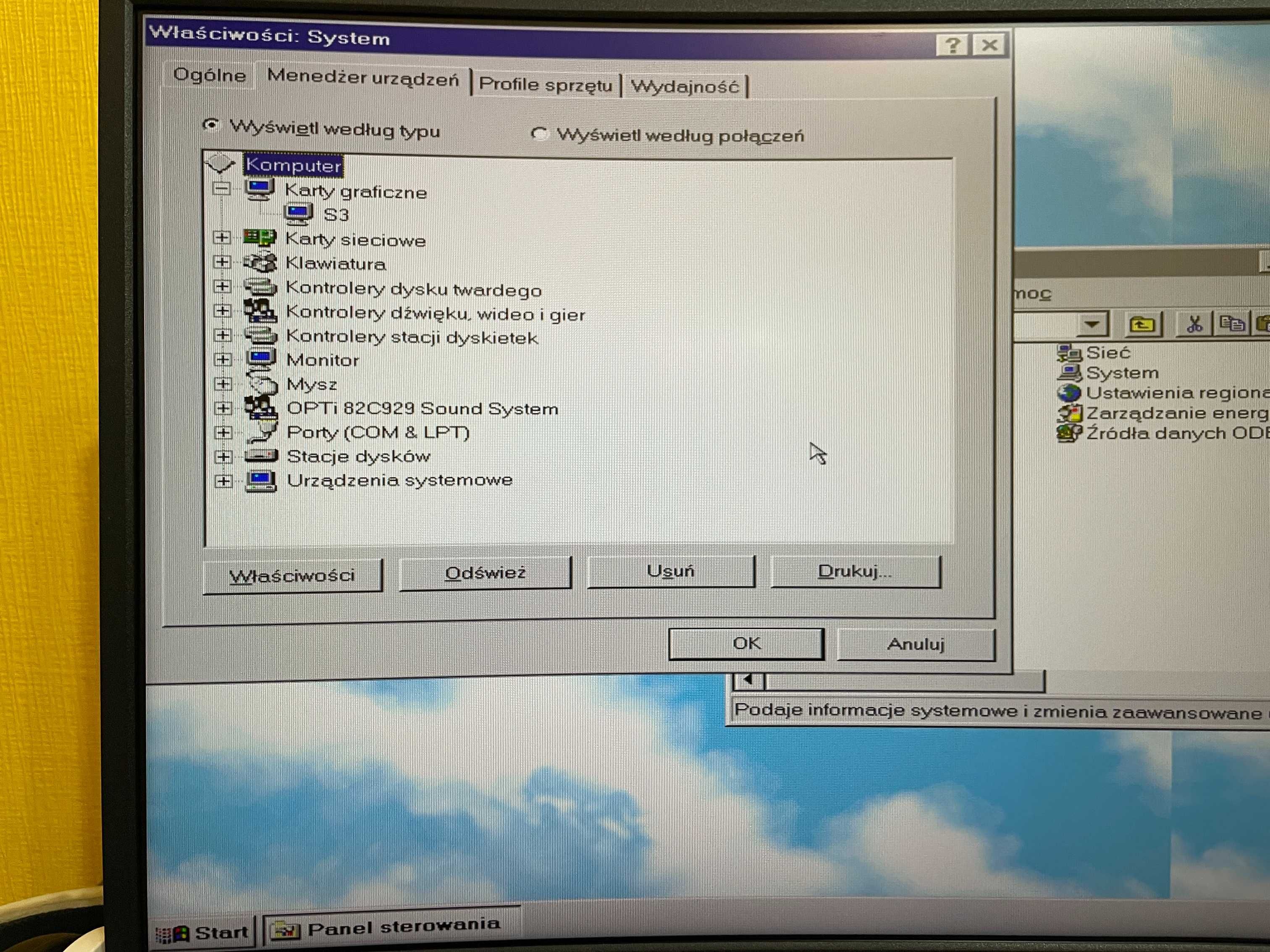This screenshot has width=1270, height=952.
Task: Collapse the Karty graficzne branch
Action: (222, 188)
